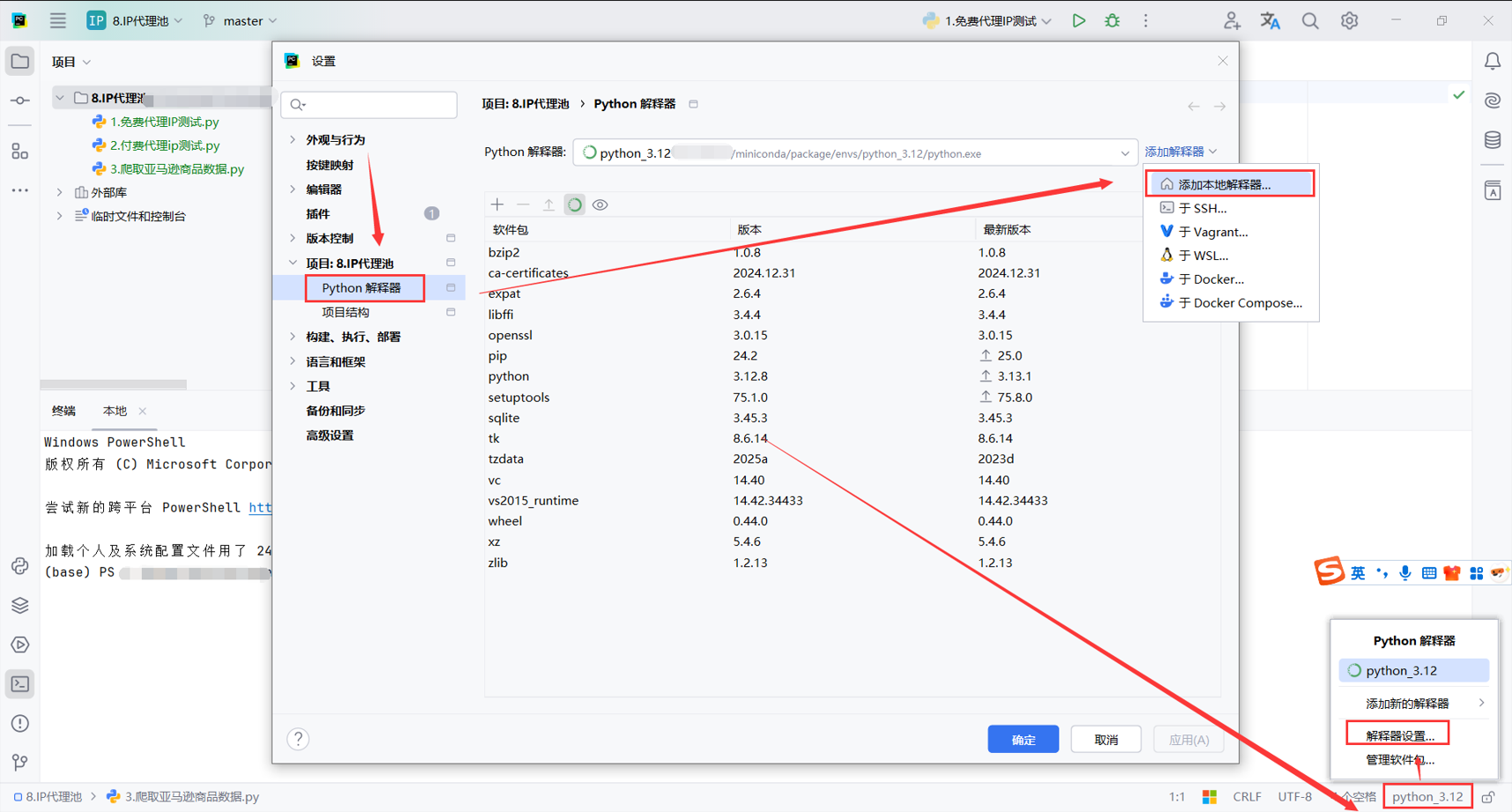This screenshot has width=1512, height=812.
Task: Open the Python interpreter combo box
Action: 854,153
